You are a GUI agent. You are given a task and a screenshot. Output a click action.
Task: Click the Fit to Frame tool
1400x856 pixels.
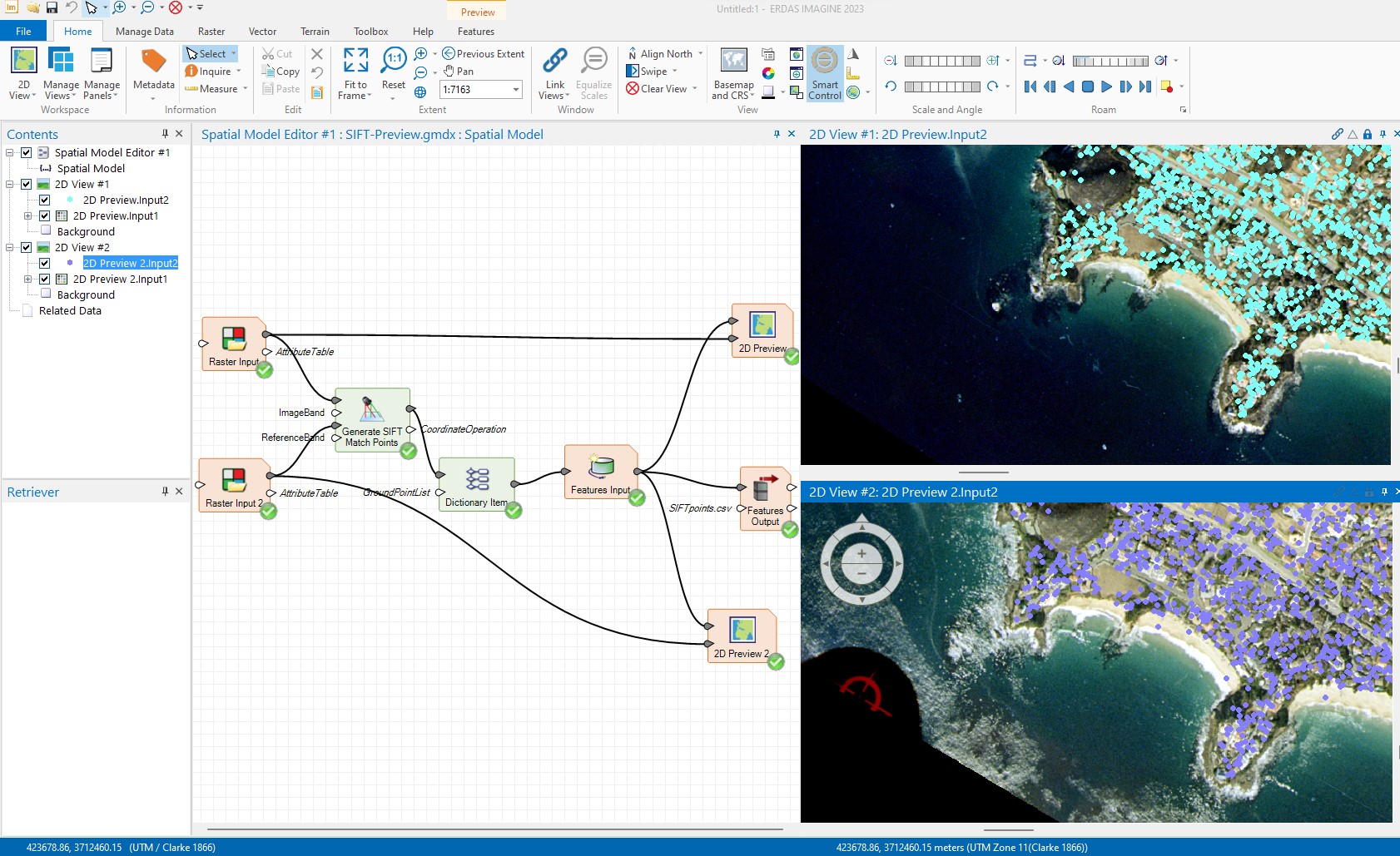[x=354, y=72]
